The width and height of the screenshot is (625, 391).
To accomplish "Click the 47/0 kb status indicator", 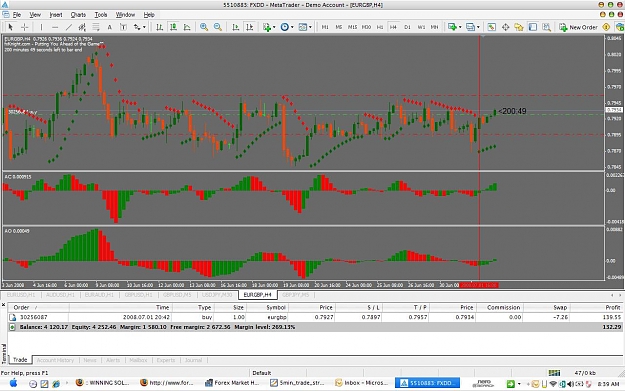I will pos(585,373).
